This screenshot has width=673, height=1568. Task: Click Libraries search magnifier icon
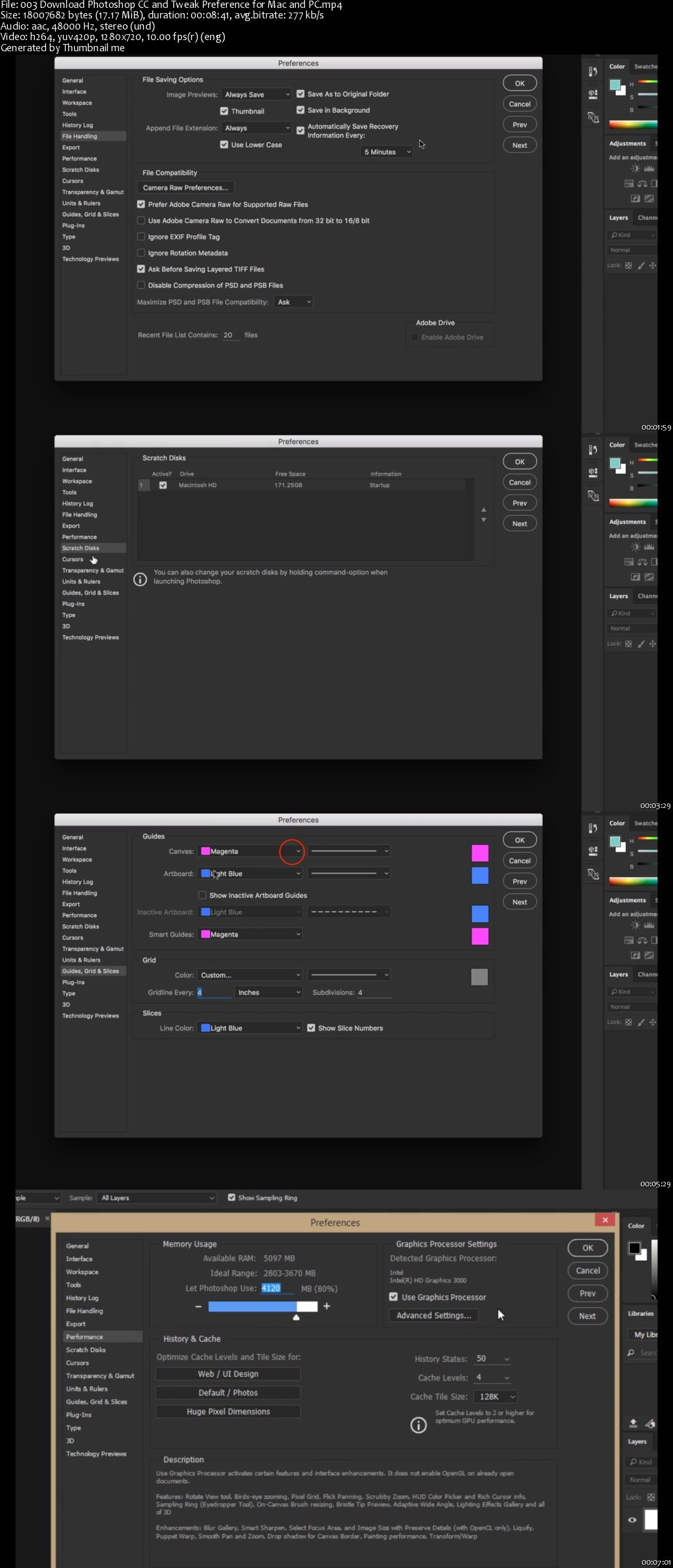coord(631,1353)
